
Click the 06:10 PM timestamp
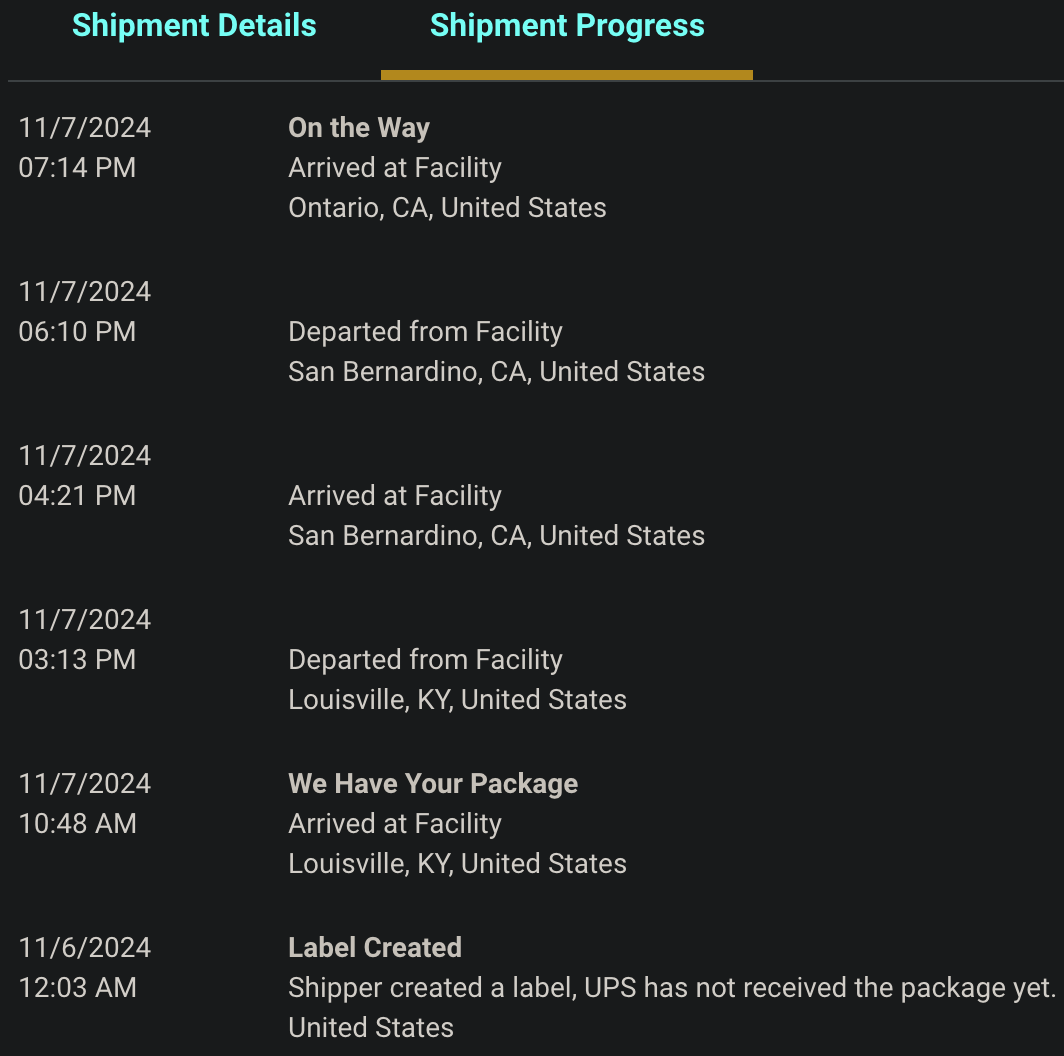coord(77,332)
